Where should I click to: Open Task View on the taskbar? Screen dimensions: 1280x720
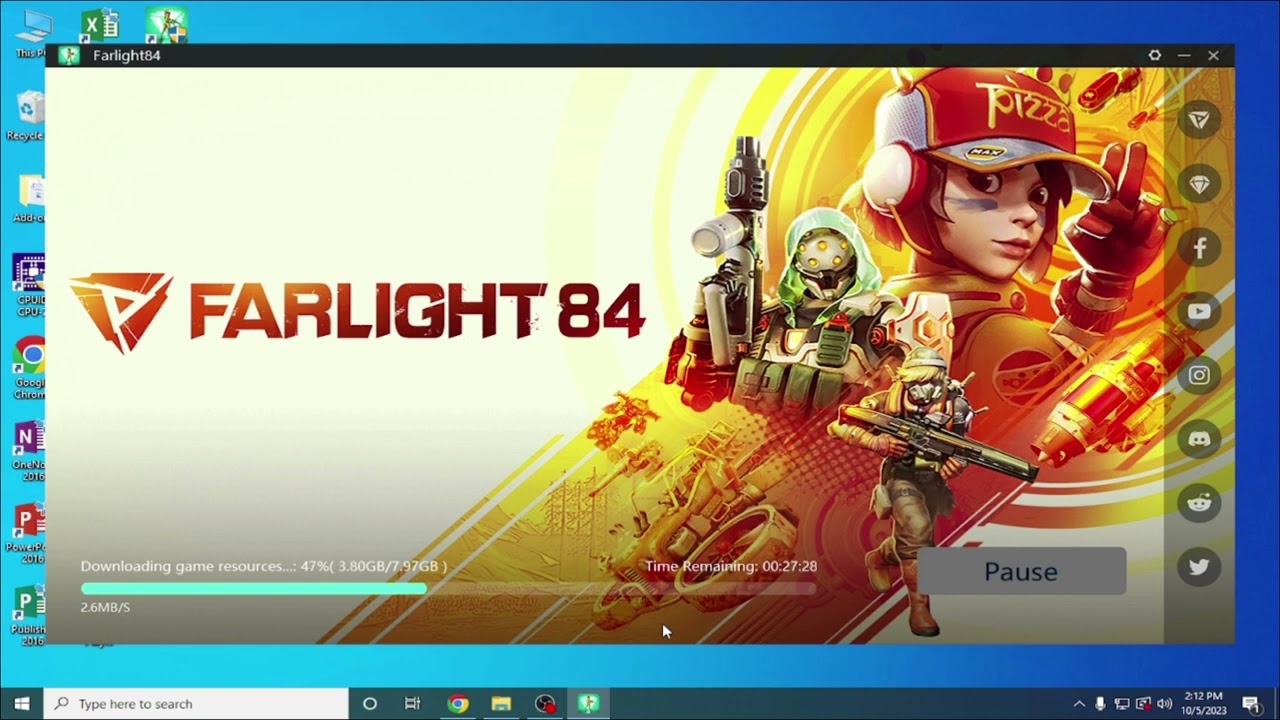[x=412, y=704]
